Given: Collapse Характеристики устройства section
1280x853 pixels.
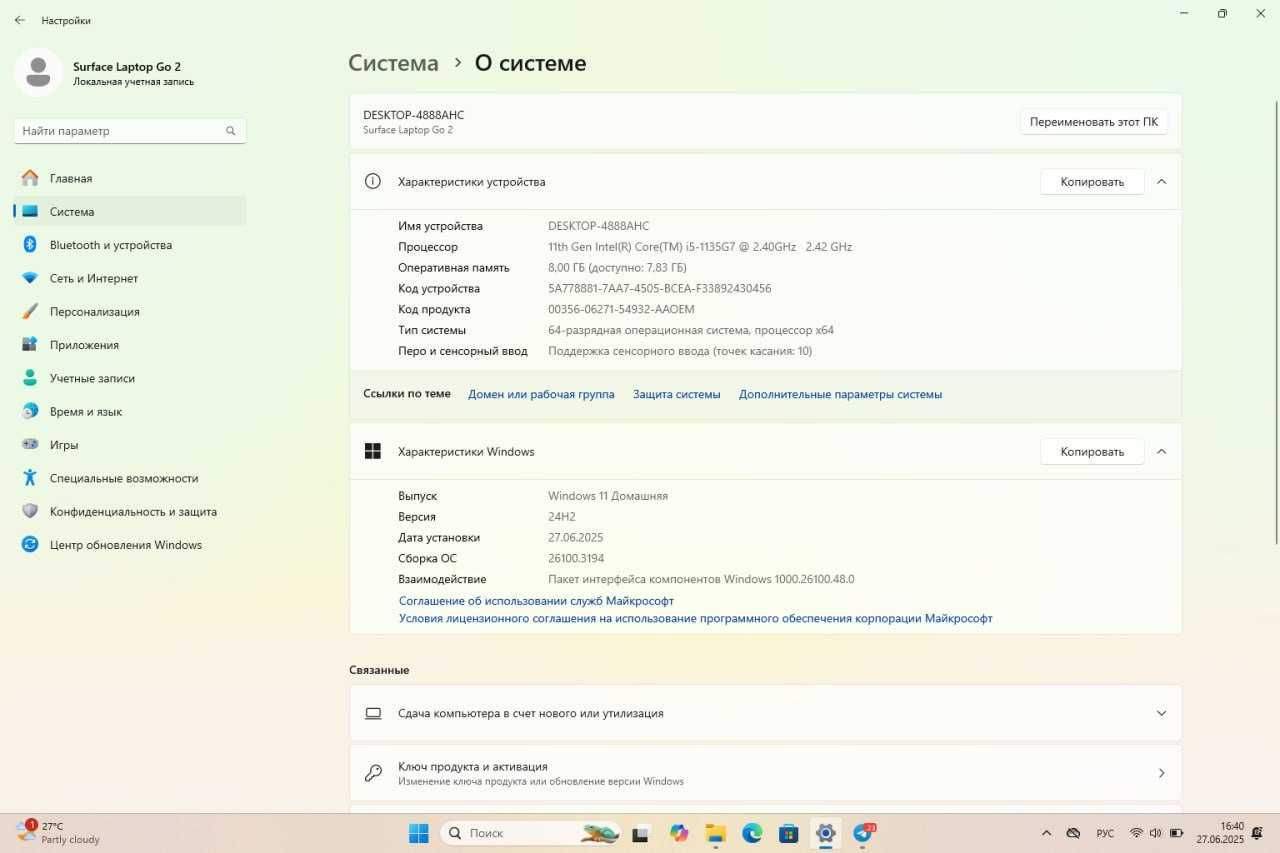Looking at the screenshot, I should [1161, 182].
